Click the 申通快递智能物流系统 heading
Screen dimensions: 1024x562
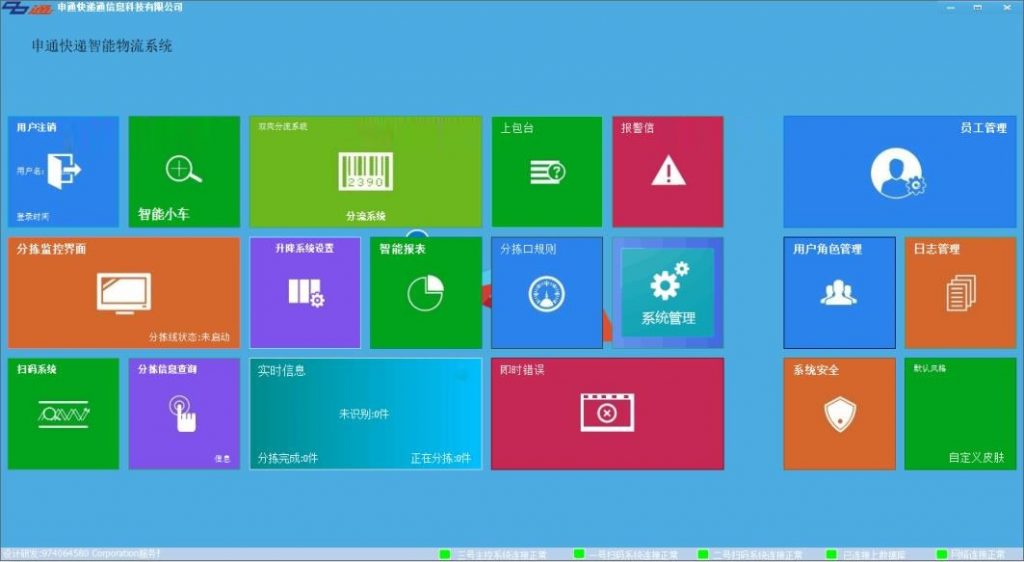[x=102, y=46]
